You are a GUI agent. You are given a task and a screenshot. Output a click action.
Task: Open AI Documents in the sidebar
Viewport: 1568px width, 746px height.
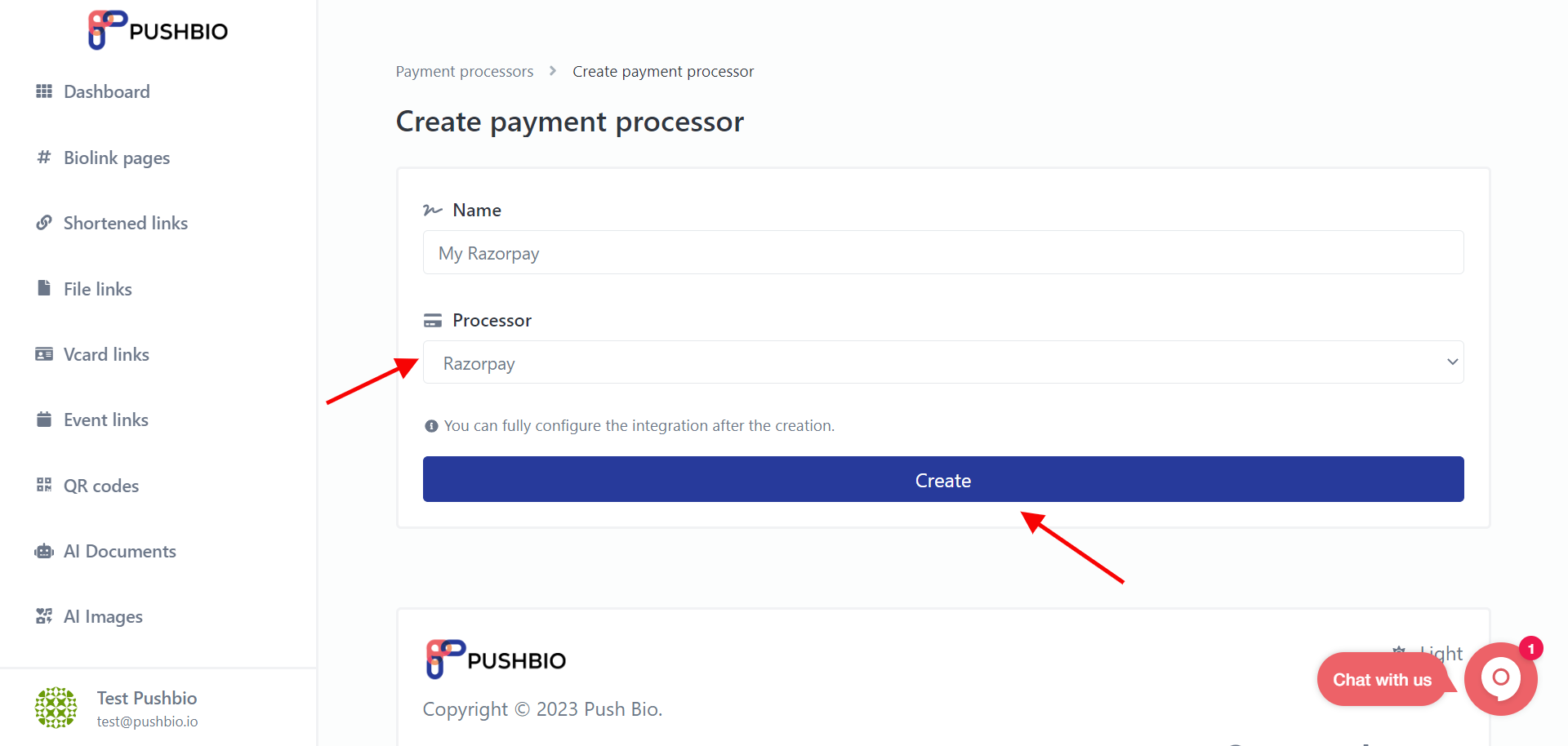coord(119,551)
